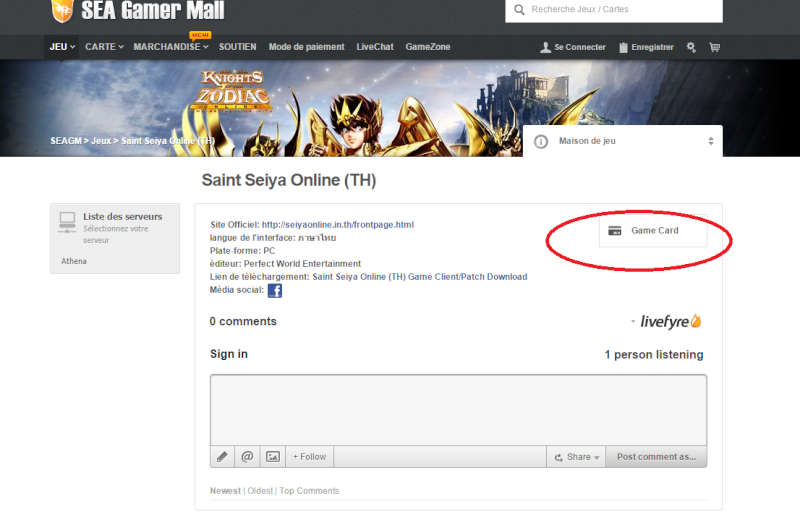Click Sign in for comments
The image size is (800, 517).
[229, 354]
